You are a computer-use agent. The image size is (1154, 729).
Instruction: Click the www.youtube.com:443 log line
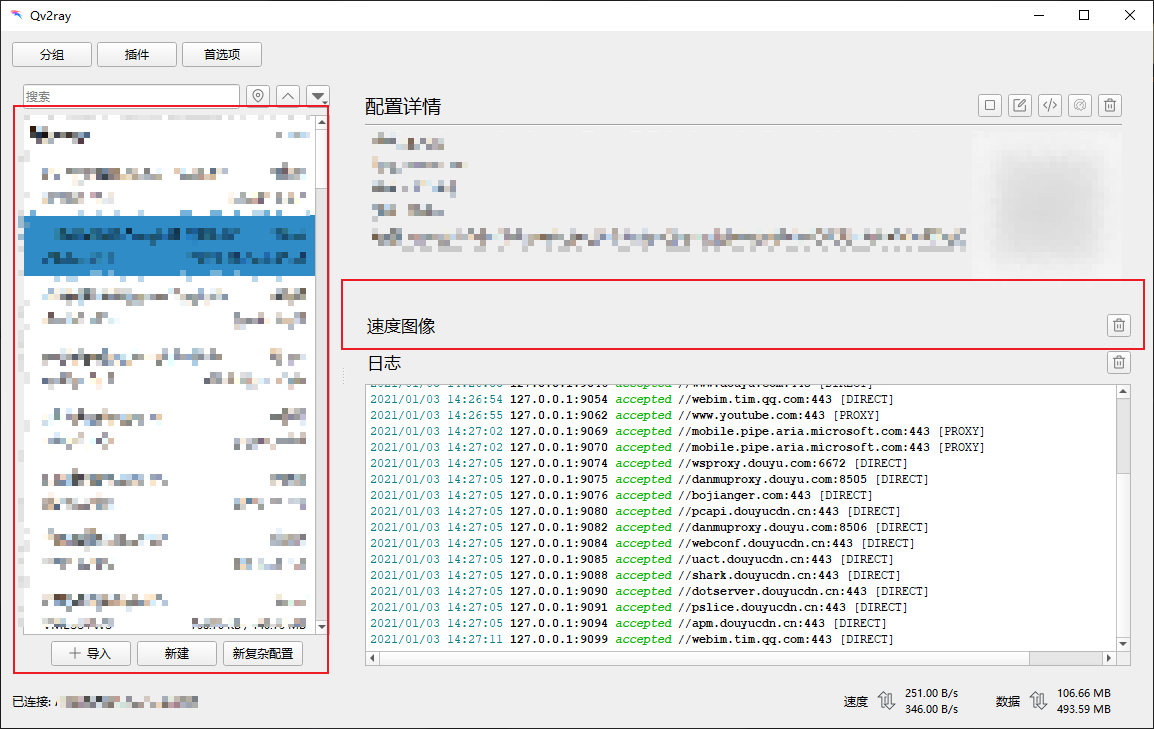click(625, 416)
